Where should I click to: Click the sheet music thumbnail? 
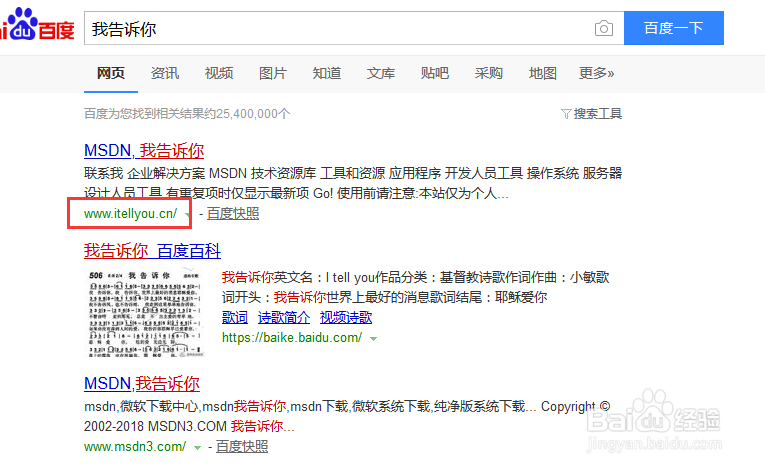(x=144, y=312)
